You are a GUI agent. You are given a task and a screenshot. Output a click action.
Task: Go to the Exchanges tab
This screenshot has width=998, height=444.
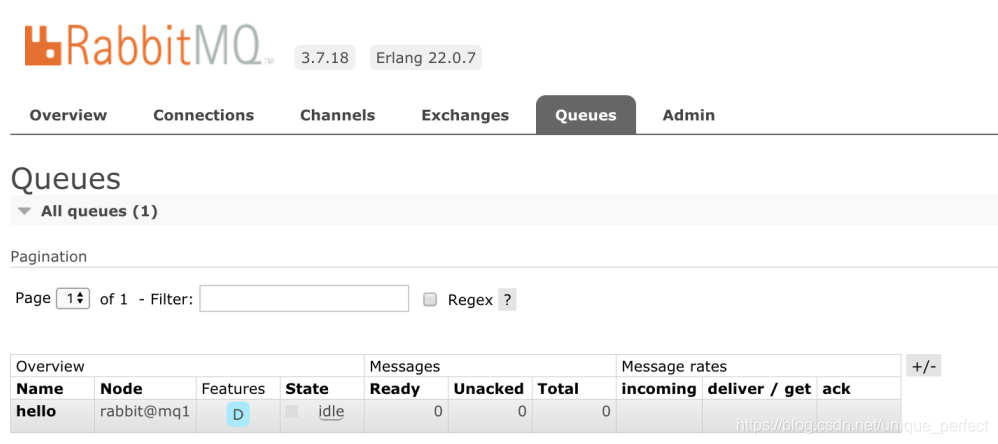point(465,115)
